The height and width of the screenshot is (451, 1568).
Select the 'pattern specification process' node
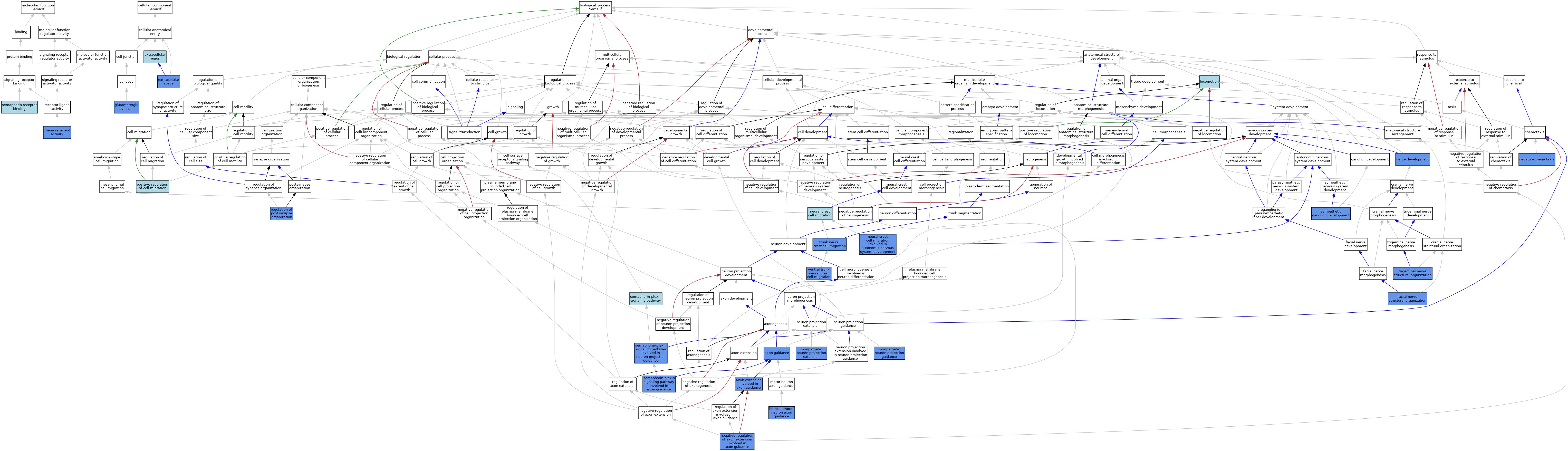tap(957, 107)
